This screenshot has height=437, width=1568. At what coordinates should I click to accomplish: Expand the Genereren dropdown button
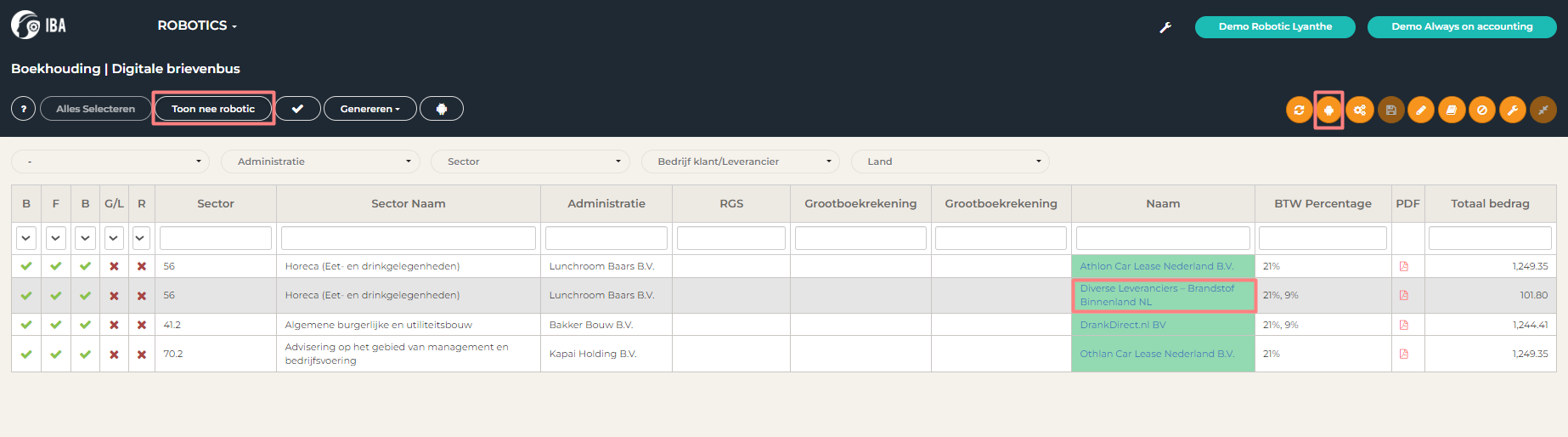(x=370, y=109)
